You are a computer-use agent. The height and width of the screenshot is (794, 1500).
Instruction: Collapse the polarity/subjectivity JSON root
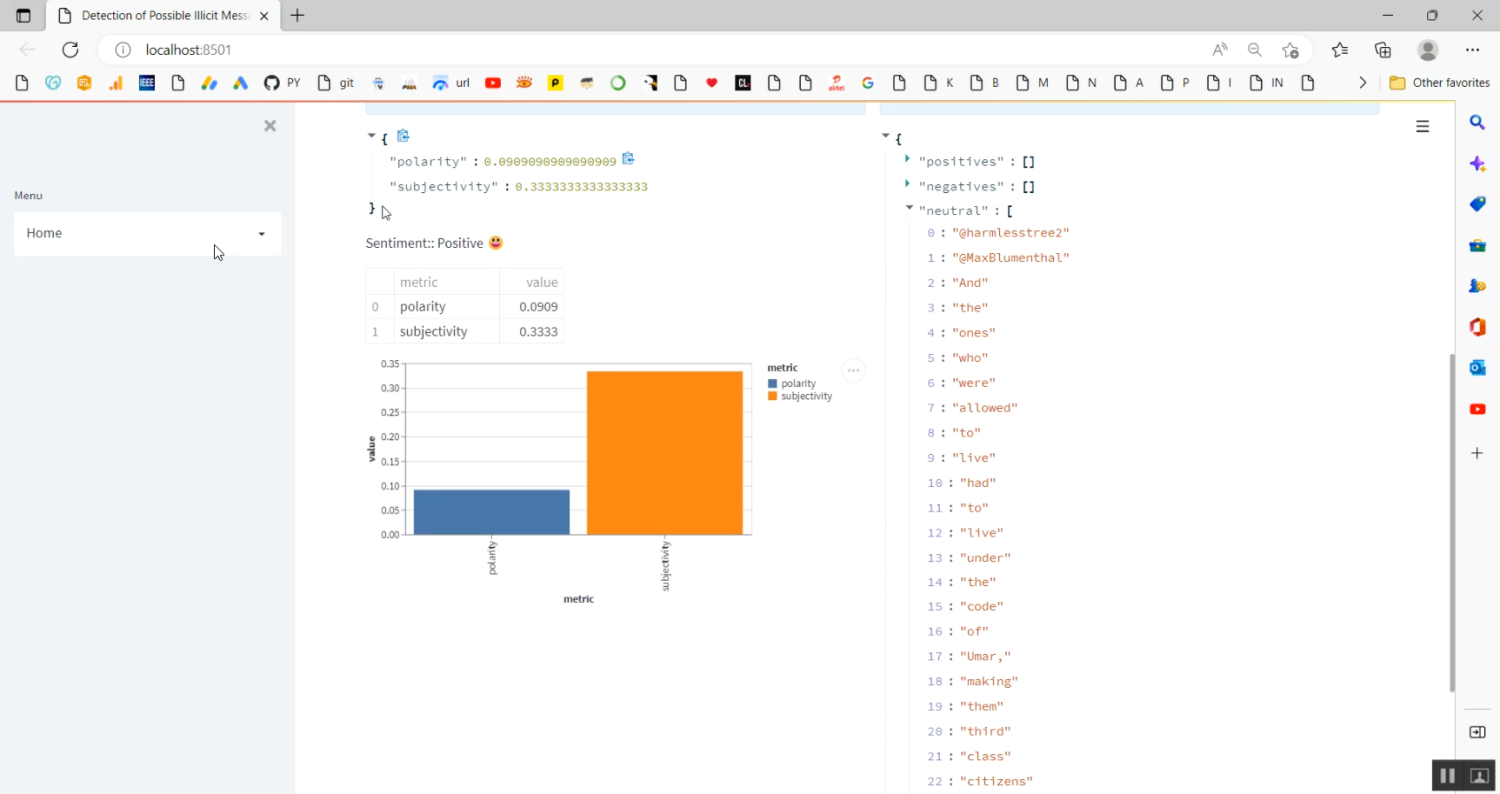point(371,136)
